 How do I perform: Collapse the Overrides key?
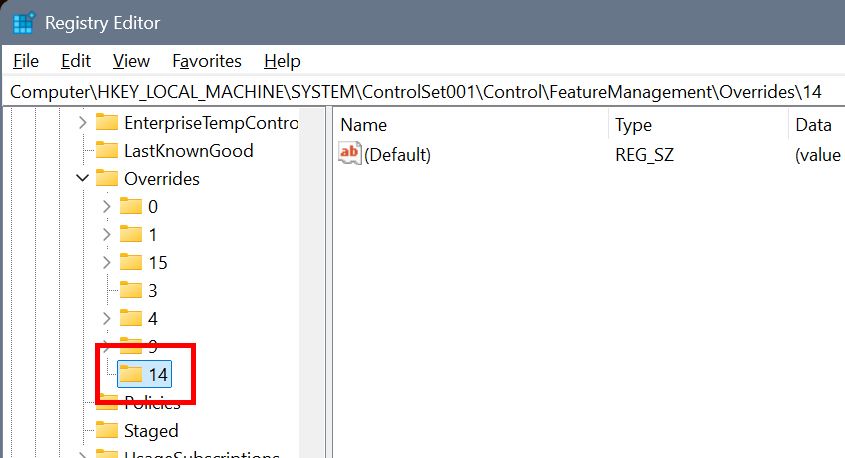coord(82,178)
